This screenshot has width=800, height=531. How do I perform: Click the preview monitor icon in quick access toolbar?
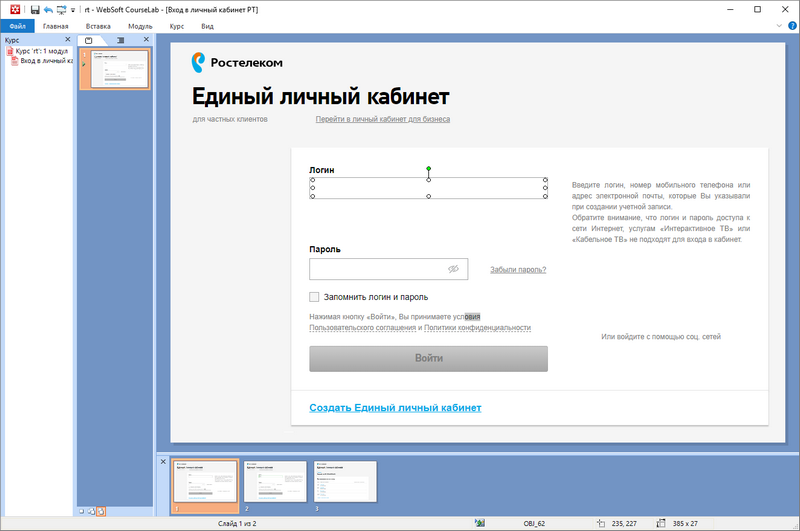(62, 10)
